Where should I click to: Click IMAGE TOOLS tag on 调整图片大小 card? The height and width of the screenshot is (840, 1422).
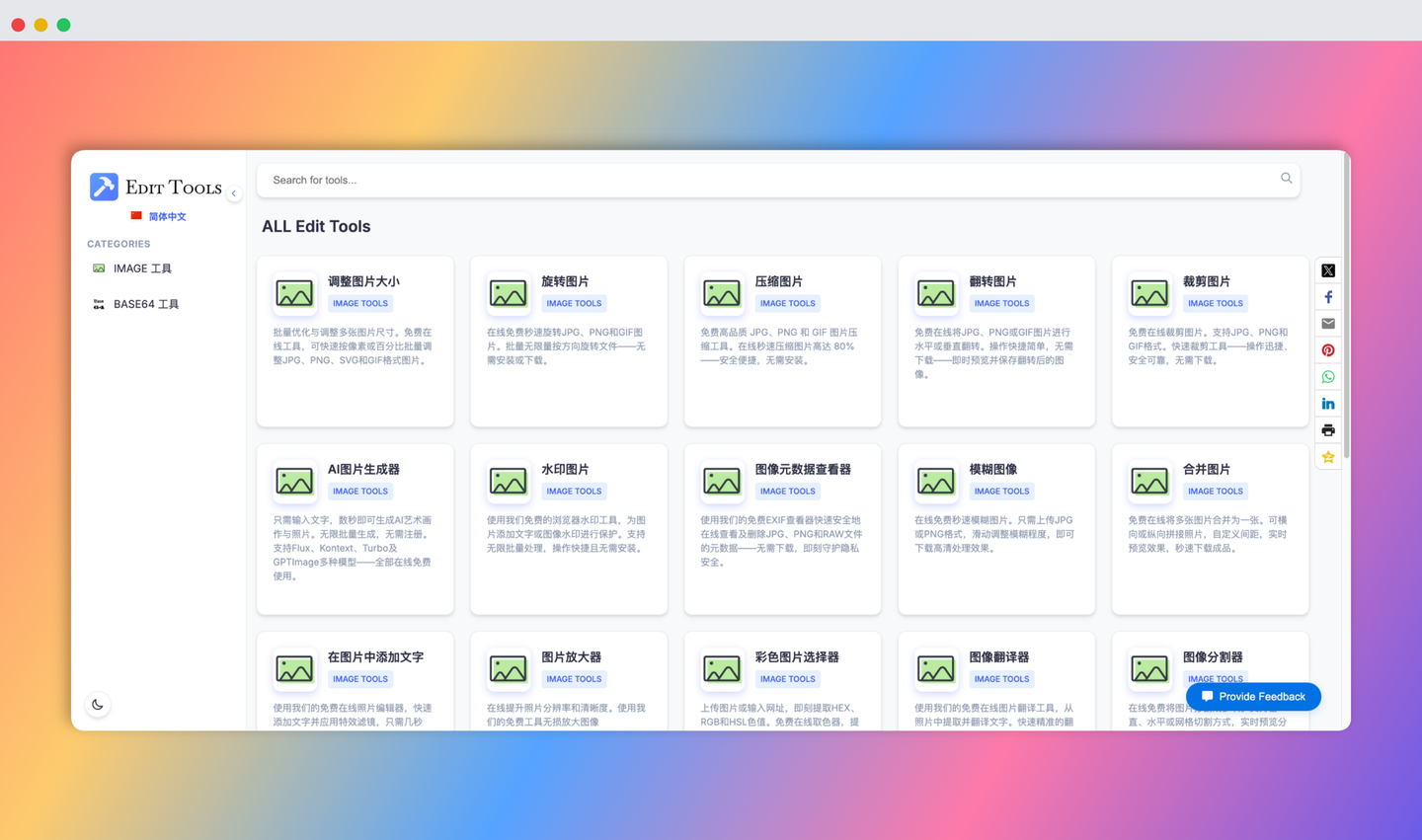click(x=360, y=303)
